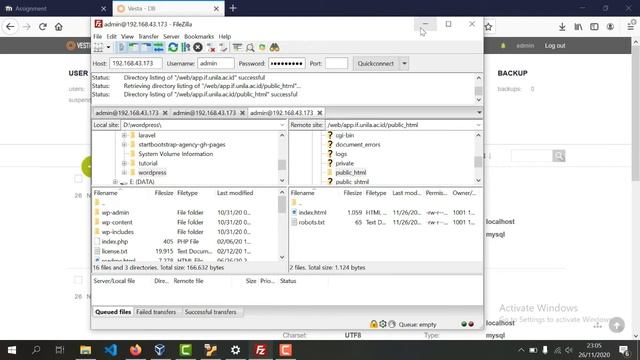Click the Host input field
Screen dimensions: 640x360
pos(136,64)
